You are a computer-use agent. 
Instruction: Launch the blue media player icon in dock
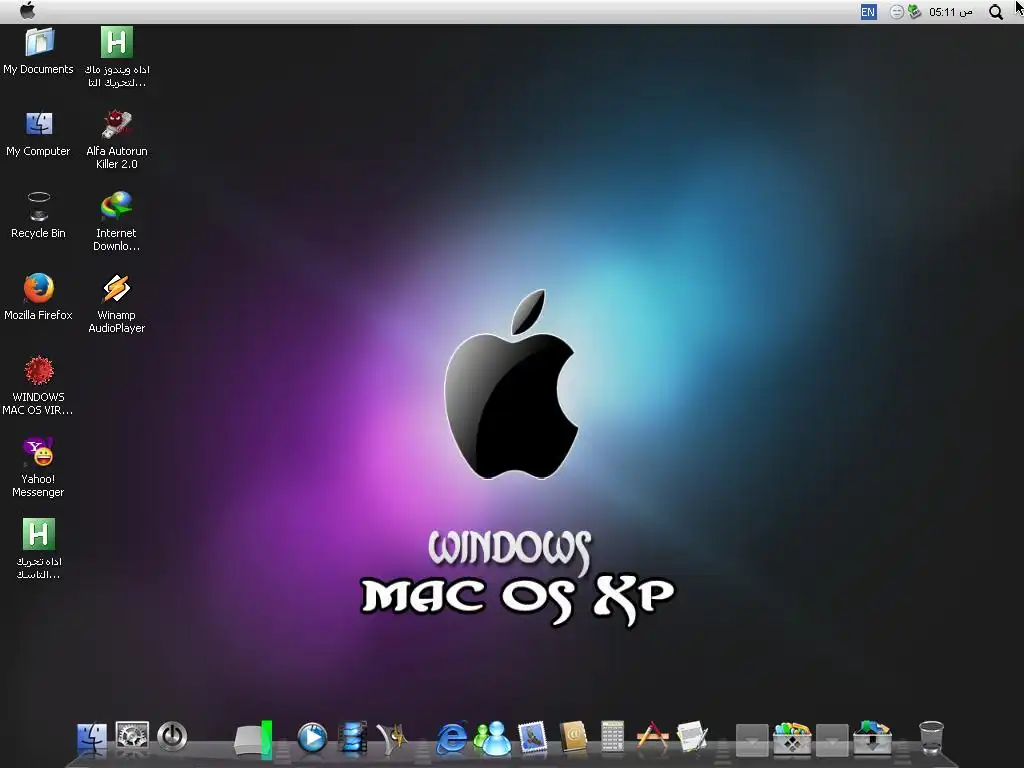point(312,738)
